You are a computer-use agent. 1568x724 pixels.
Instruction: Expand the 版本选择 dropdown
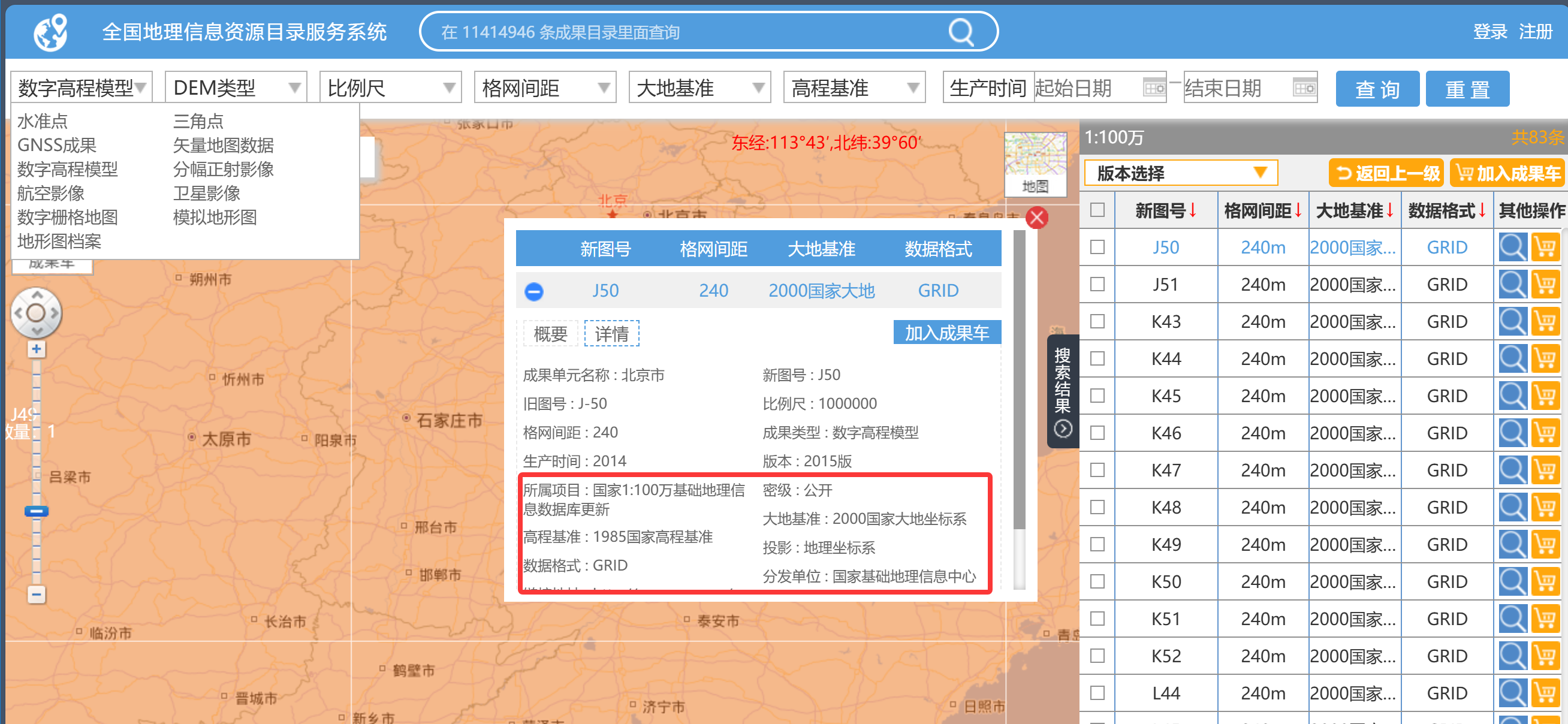tap(1180, 173)
